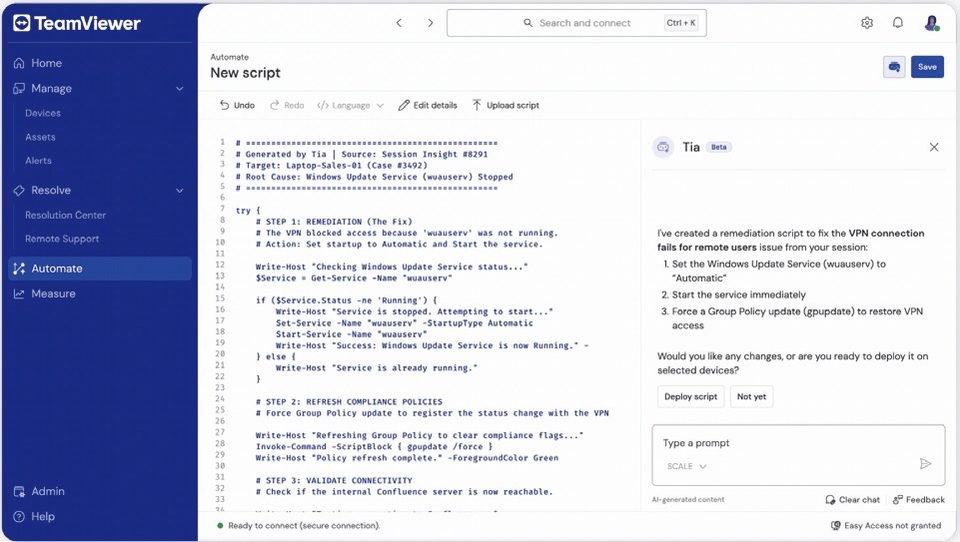Click the 'STEP 3: VALIDATE CONNECTIVITY' line
This screenshot has width=960, height=542.
(x=334, y=481)
